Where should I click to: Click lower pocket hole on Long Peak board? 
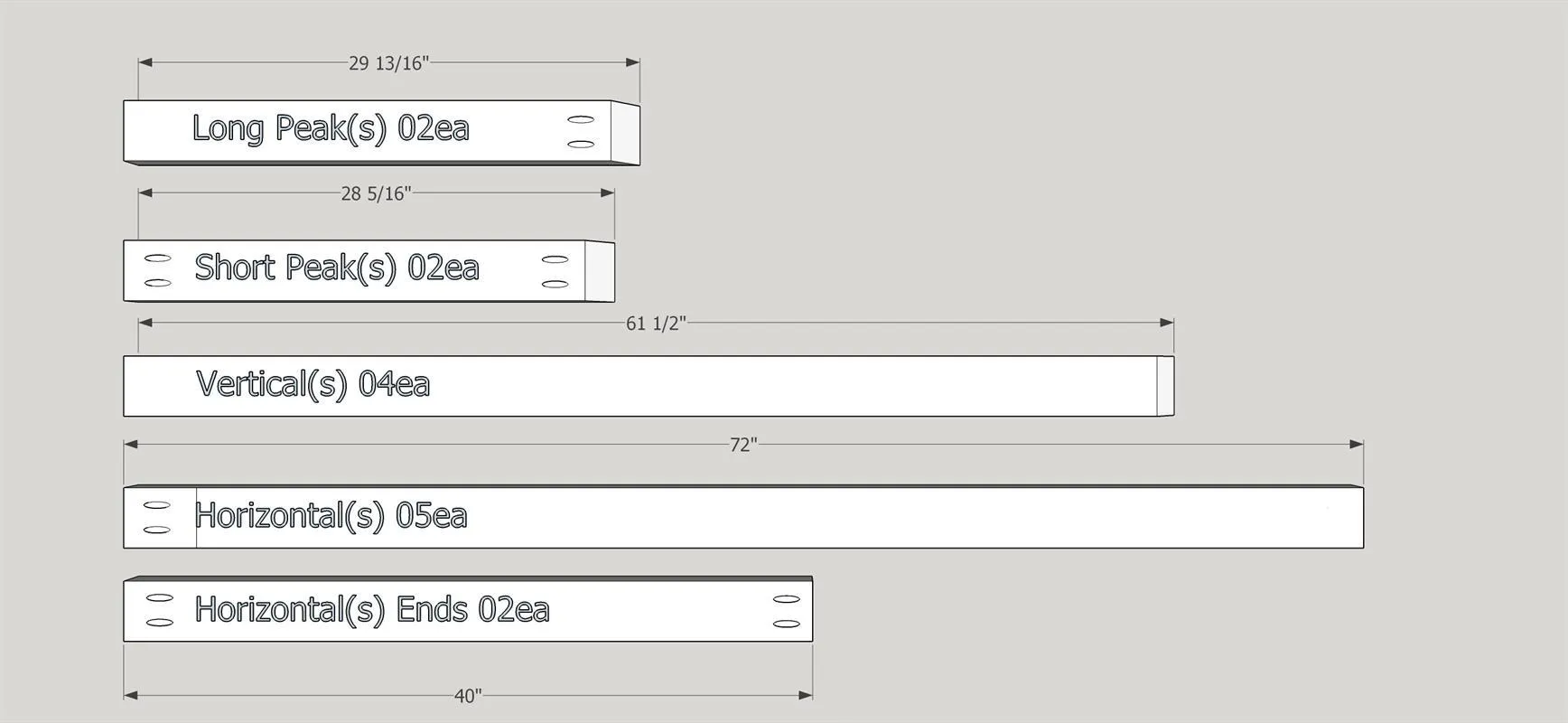pyautogui.click(x=581, y=144)
